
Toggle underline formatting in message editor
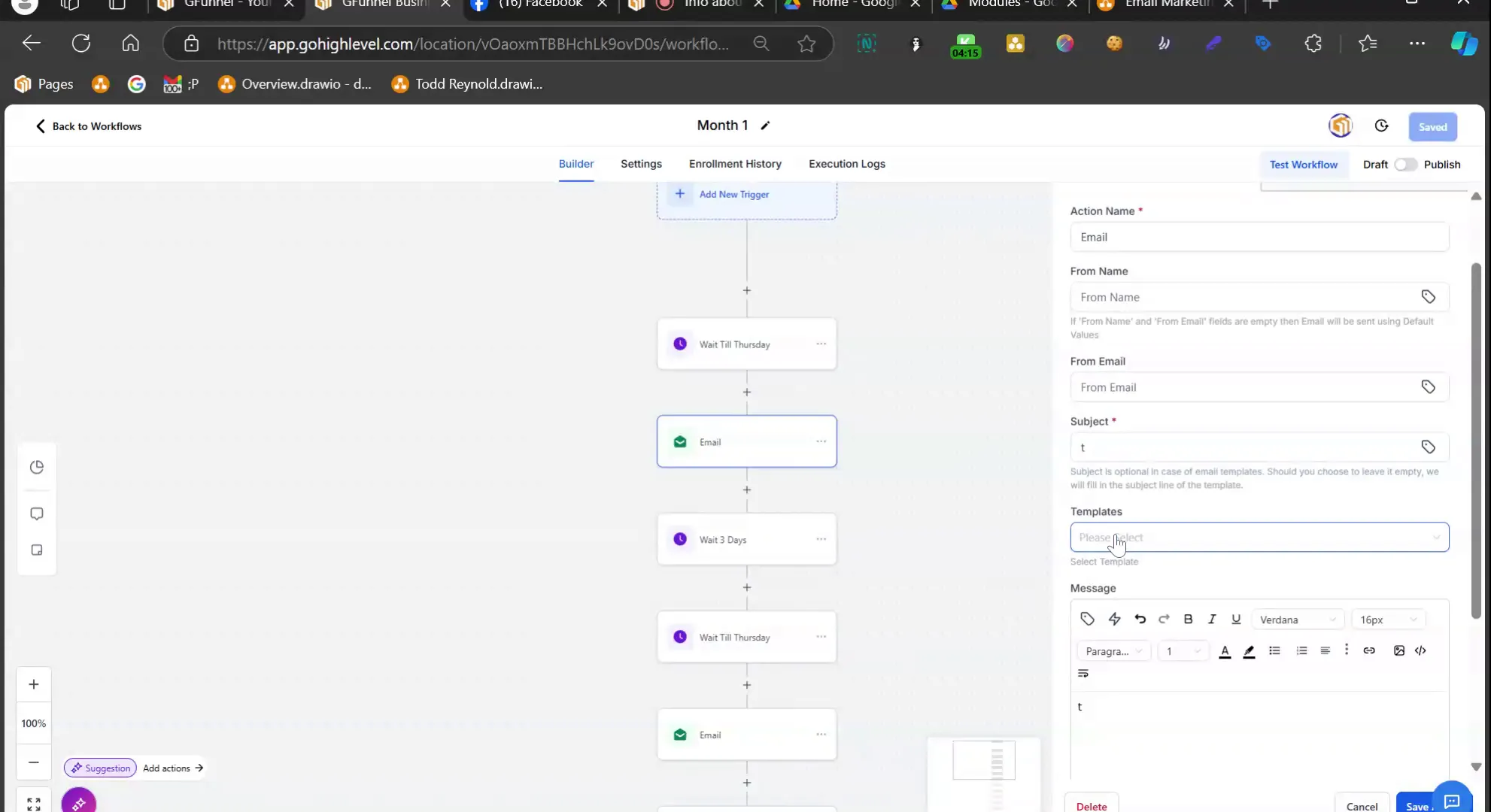(x=1236, y=619)
